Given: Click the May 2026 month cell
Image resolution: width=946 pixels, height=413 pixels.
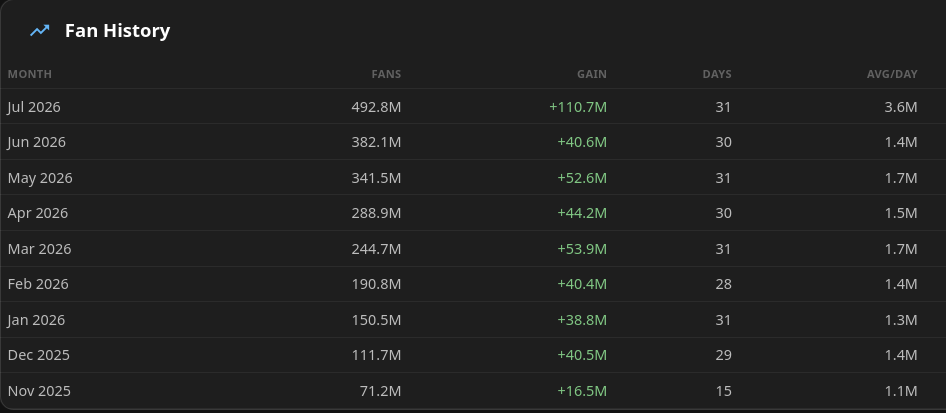Looking at the screenshot, I should tap(40, 178).
